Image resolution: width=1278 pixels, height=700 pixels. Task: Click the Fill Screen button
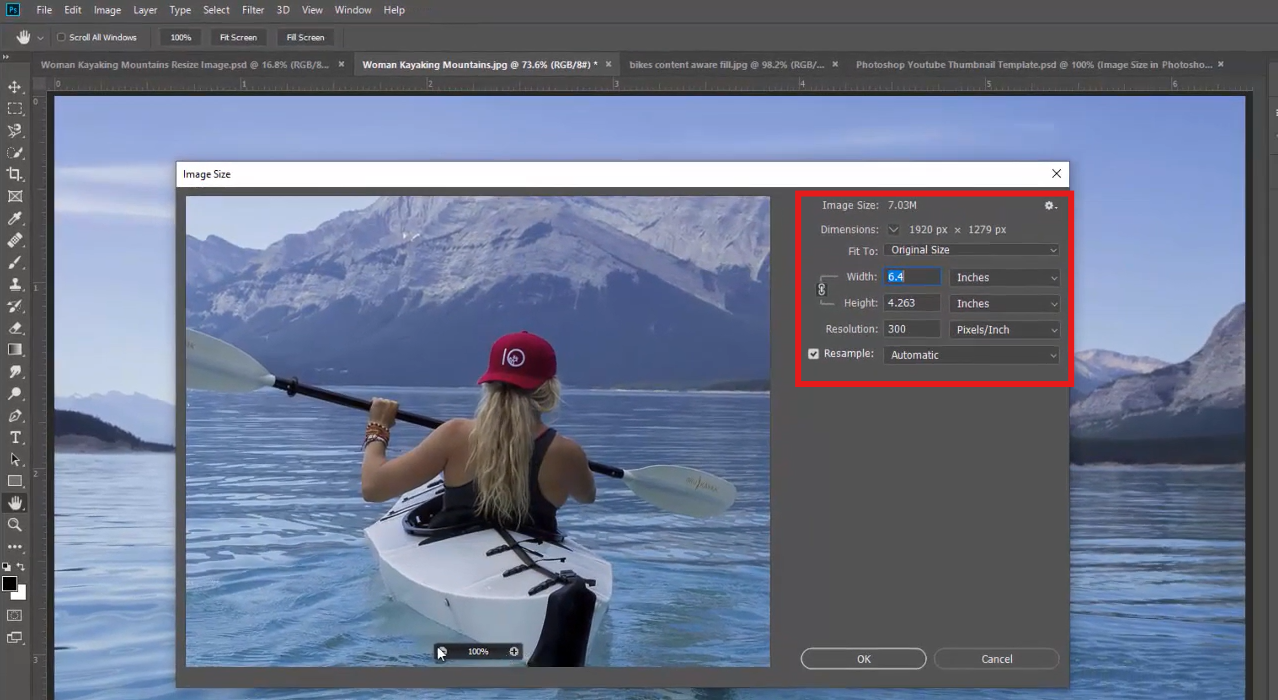tap(305, 37)
